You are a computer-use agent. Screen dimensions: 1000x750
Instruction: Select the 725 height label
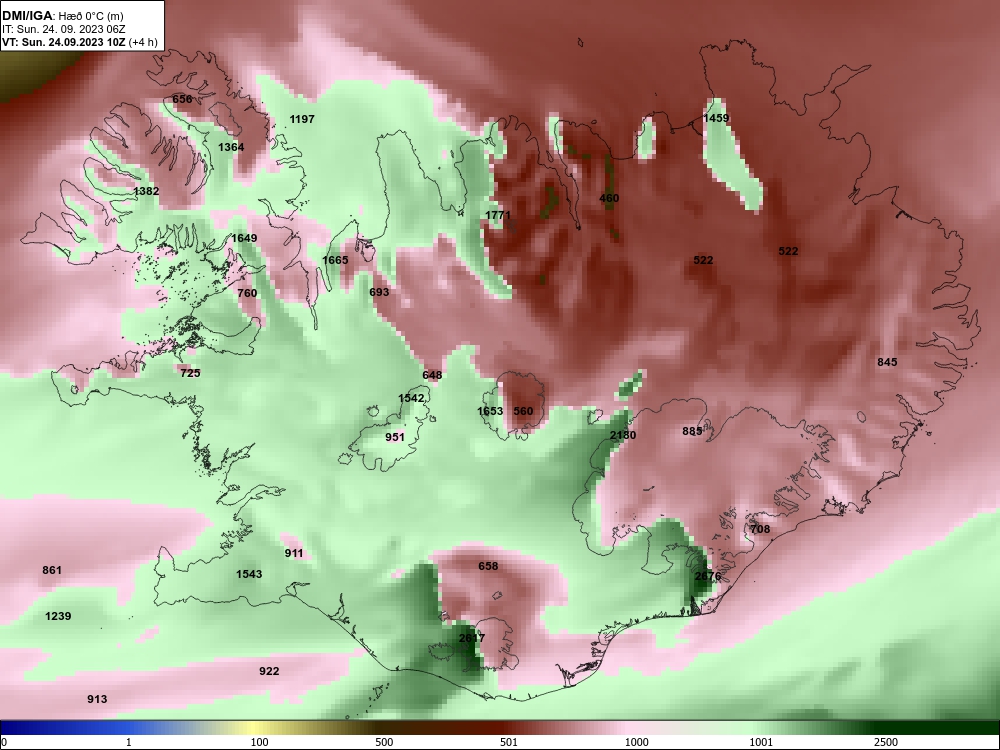pyautogui.click(x=190, y=372)
